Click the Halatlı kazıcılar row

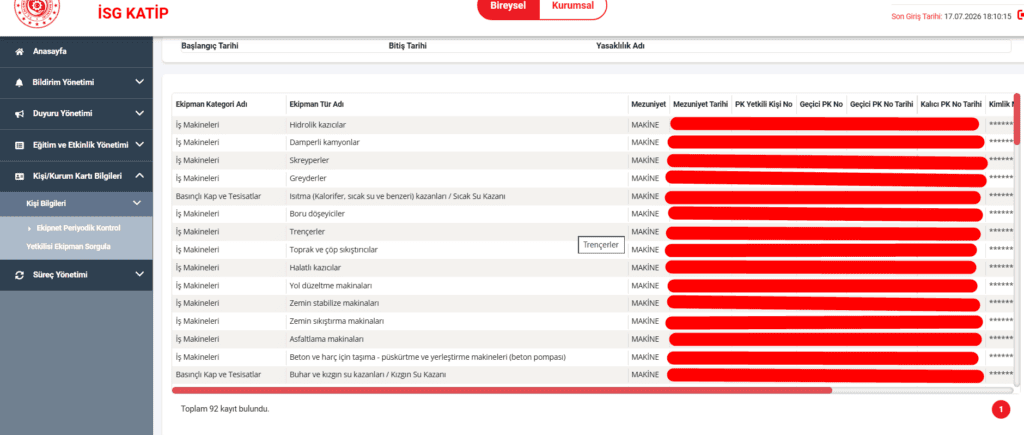point(593,268)
